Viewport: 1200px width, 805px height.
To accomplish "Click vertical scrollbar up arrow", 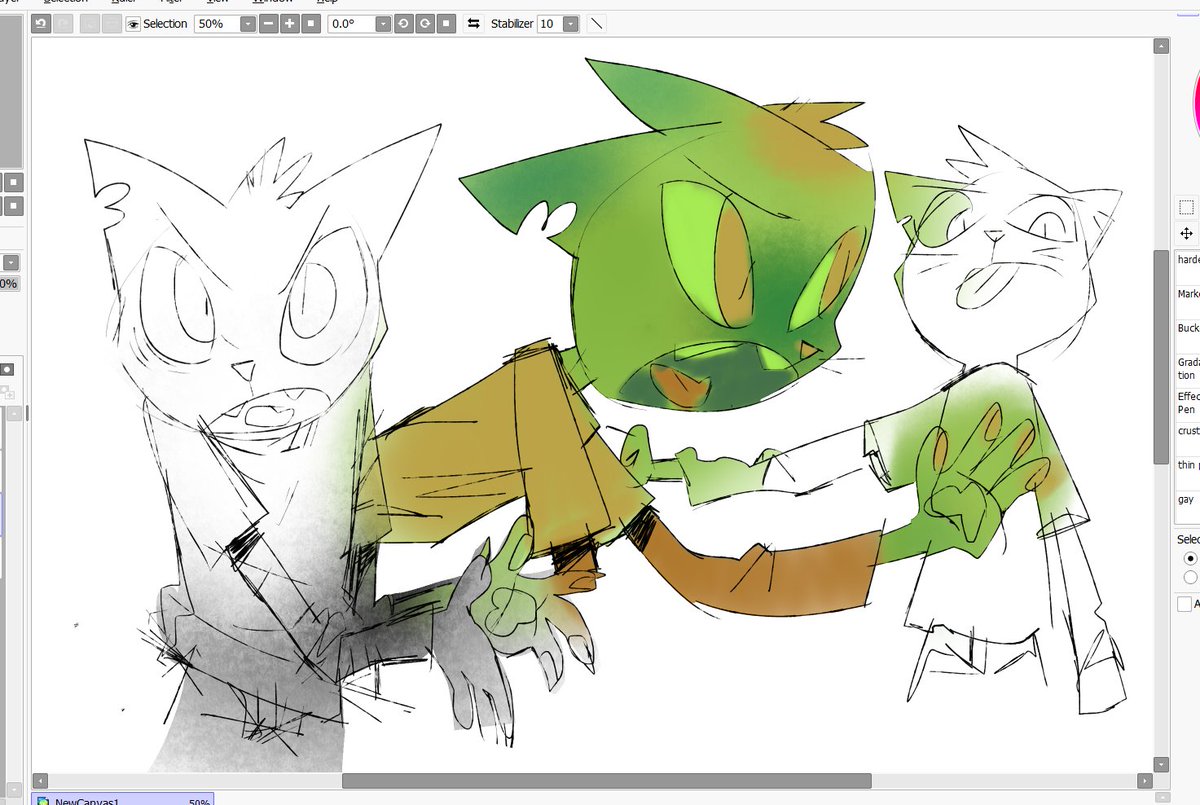I will coord(1161,46).
